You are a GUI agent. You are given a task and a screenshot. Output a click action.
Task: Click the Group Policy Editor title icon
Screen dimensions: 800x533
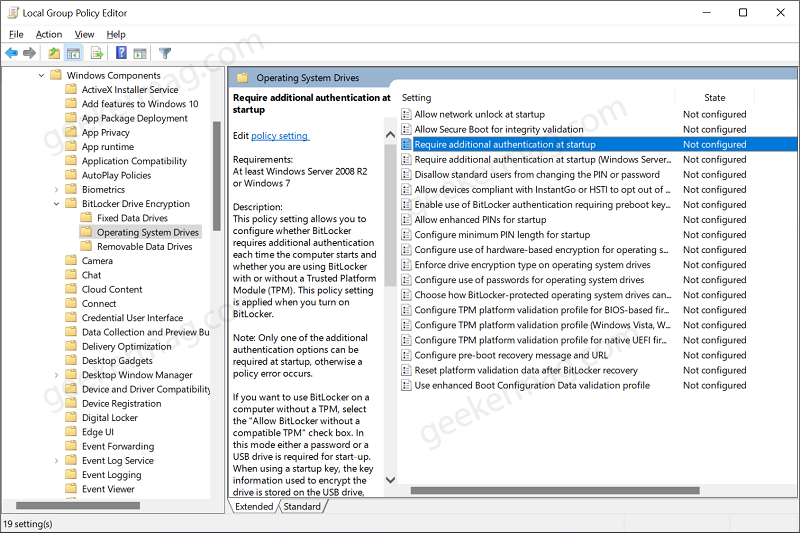coord(13,13)
